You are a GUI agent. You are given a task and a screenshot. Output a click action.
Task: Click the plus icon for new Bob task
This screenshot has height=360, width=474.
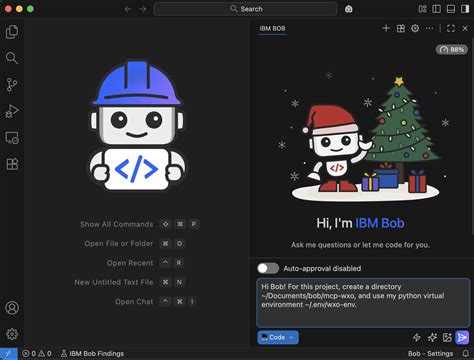coord(386,28)
